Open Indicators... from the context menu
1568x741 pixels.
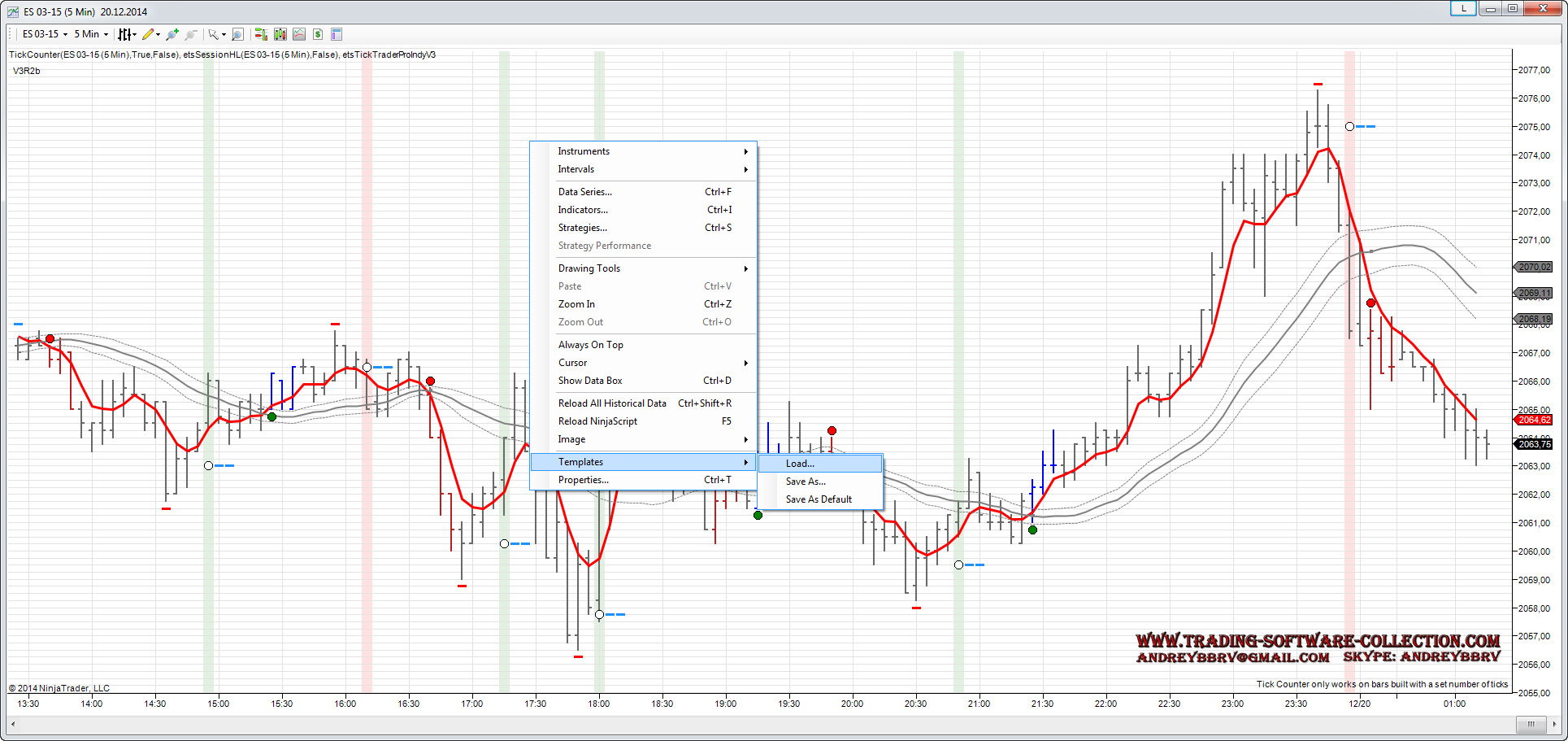coord(583,210)
